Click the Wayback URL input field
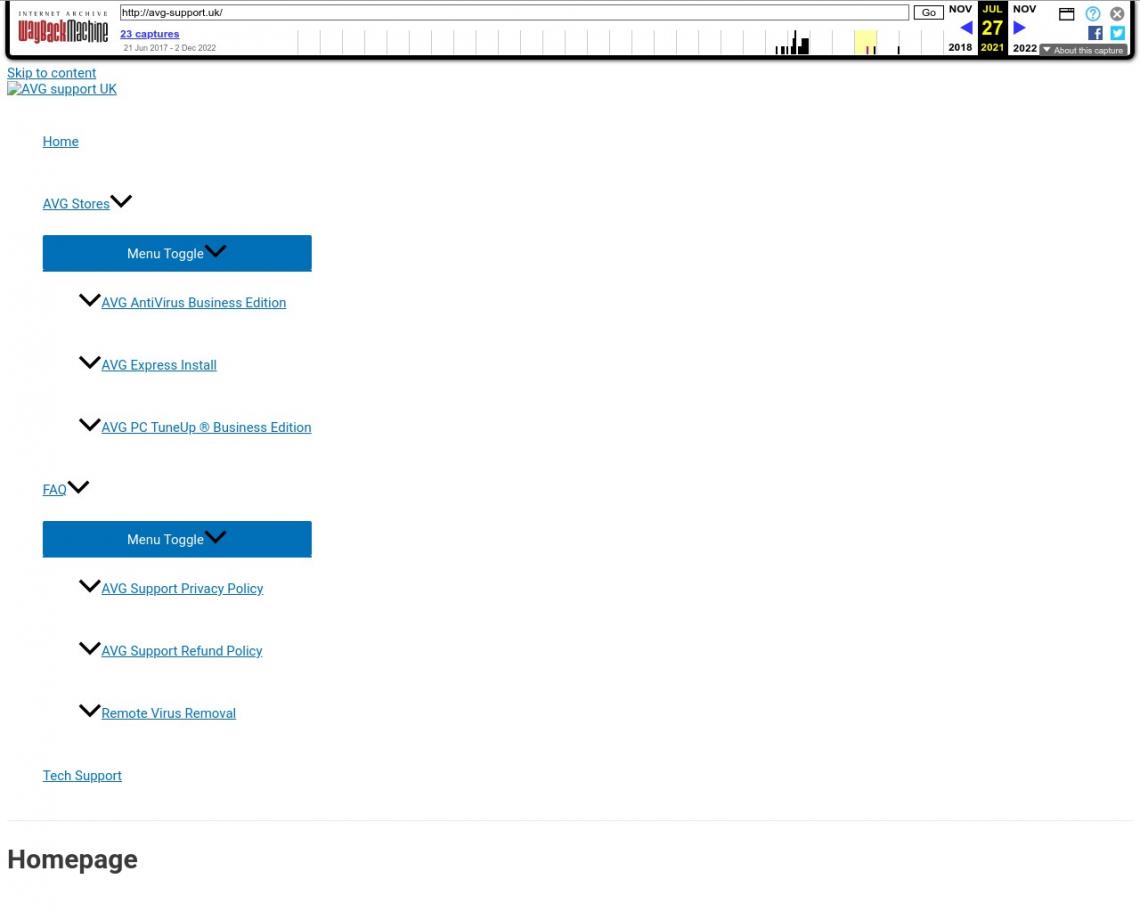This screenshot has width=1140, height=912. click(513, 13)
